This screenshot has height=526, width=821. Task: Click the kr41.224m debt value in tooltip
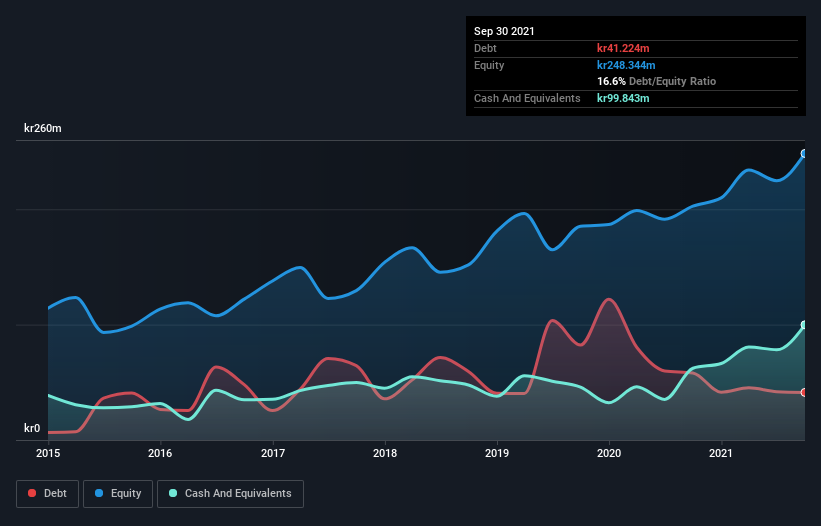click(623, 48)
